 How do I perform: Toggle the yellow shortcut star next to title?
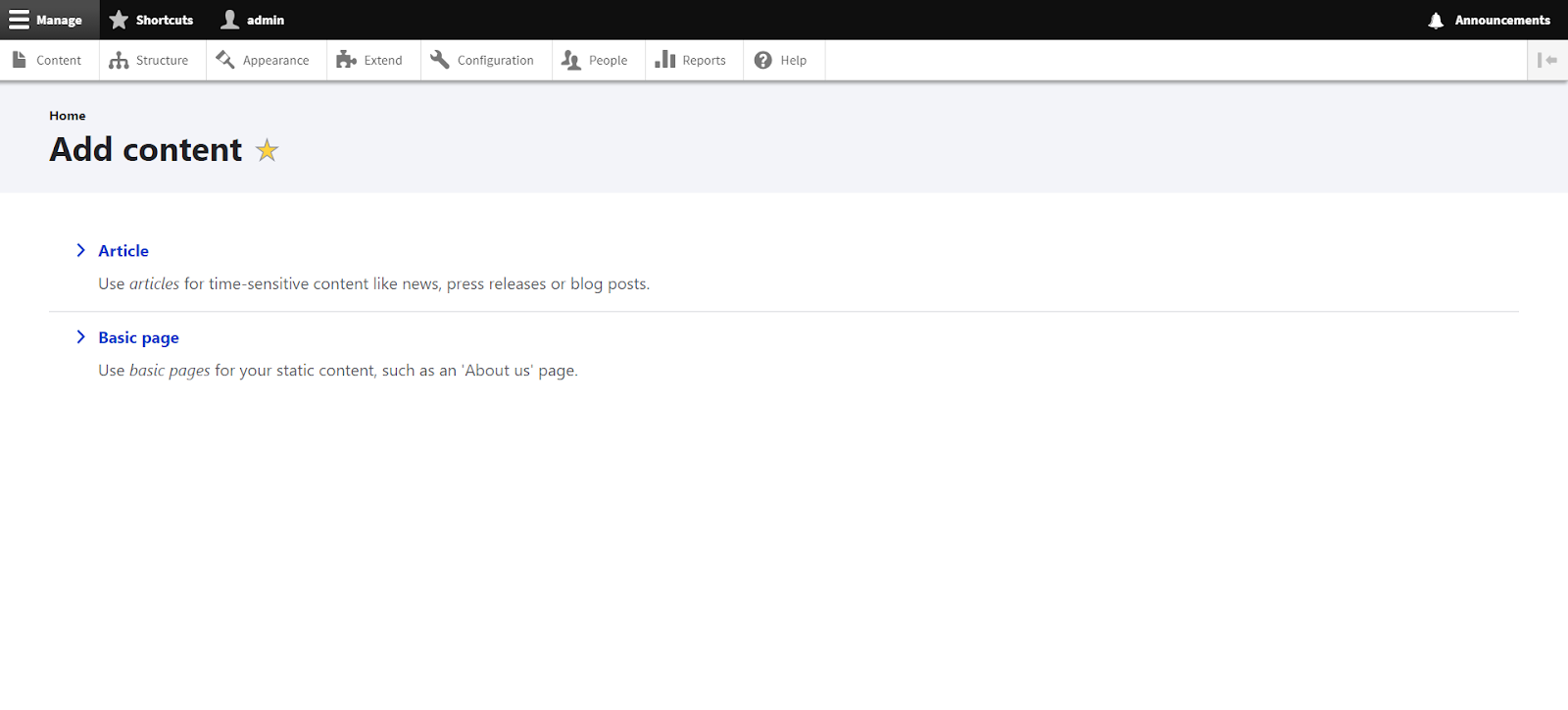pyautogui.click(x=267, y=150)
